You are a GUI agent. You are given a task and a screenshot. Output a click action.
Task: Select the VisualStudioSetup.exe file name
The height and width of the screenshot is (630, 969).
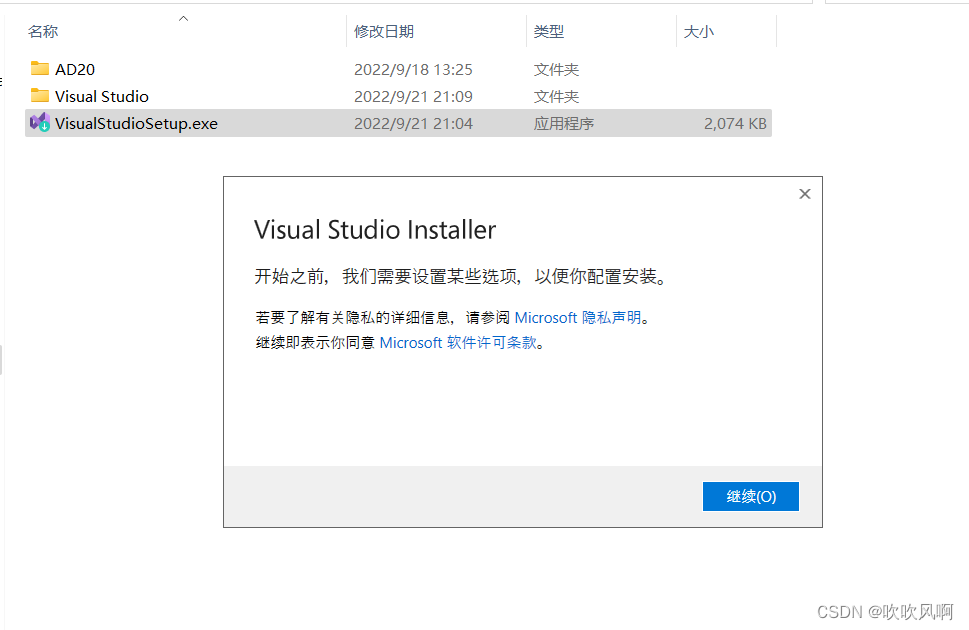(137, 124)
